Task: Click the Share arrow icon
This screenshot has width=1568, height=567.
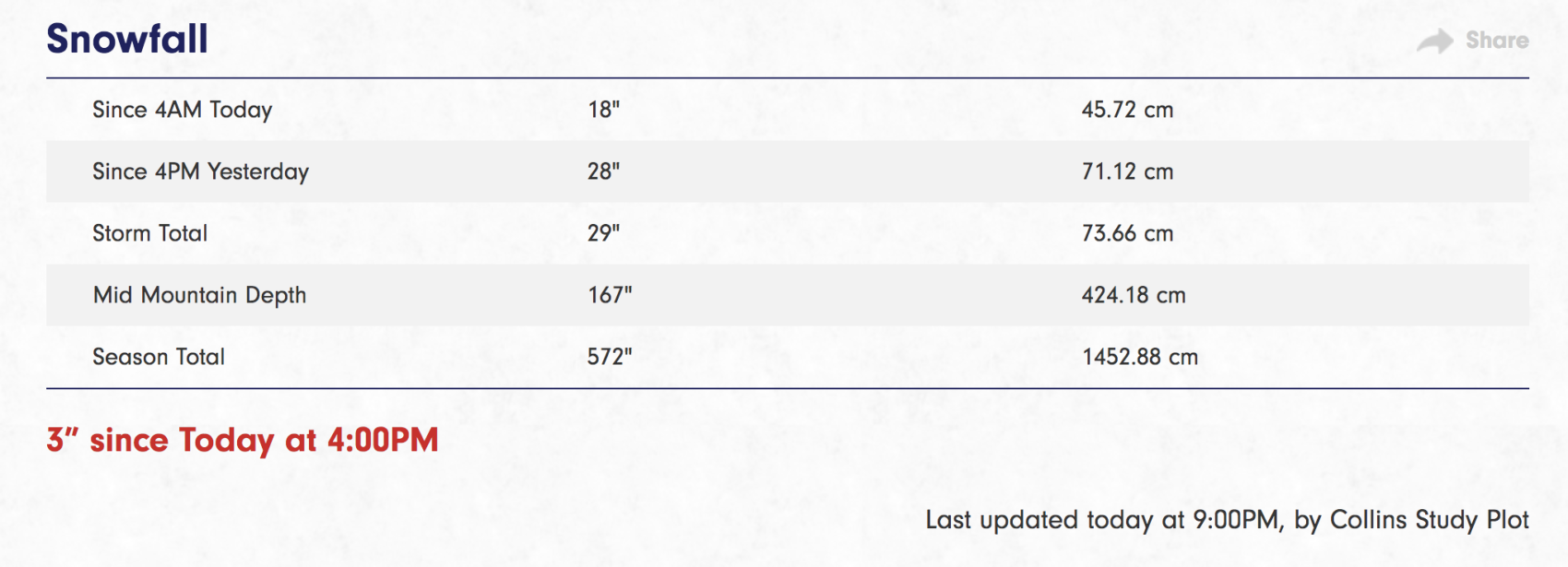Action: coord(1435,41)
